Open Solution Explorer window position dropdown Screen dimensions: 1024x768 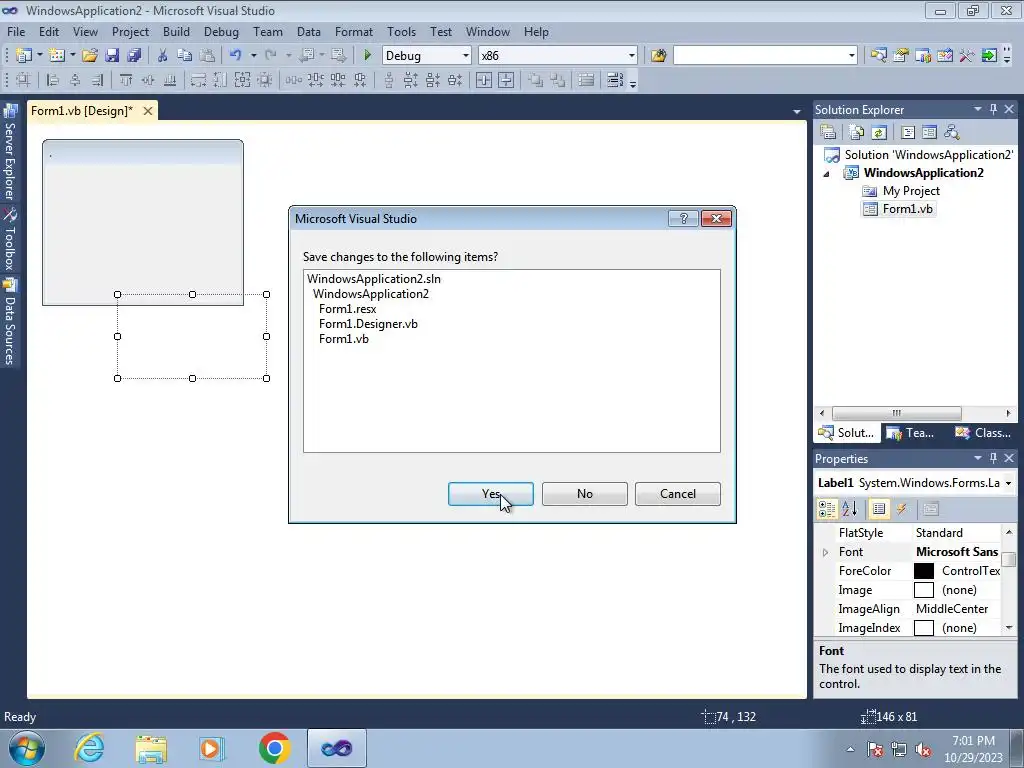[978, 109]
